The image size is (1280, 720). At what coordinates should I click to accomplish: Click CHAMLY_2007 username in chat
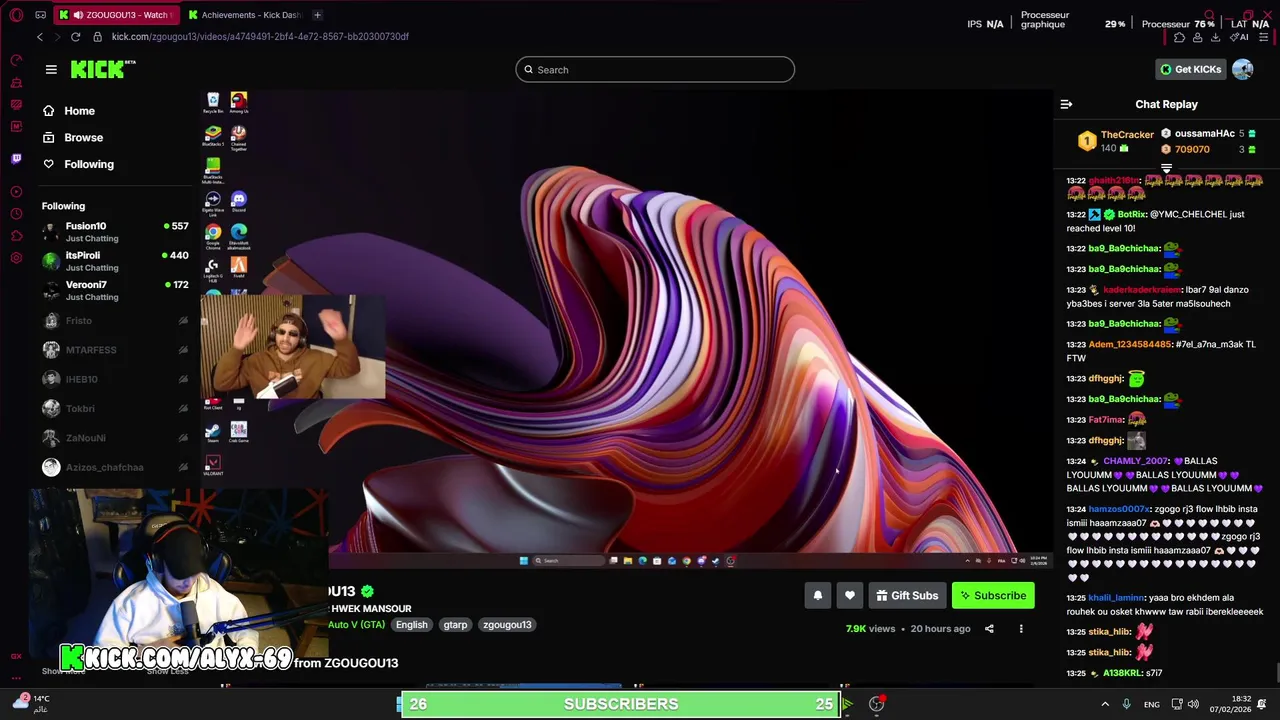(x=1135, y=461)
